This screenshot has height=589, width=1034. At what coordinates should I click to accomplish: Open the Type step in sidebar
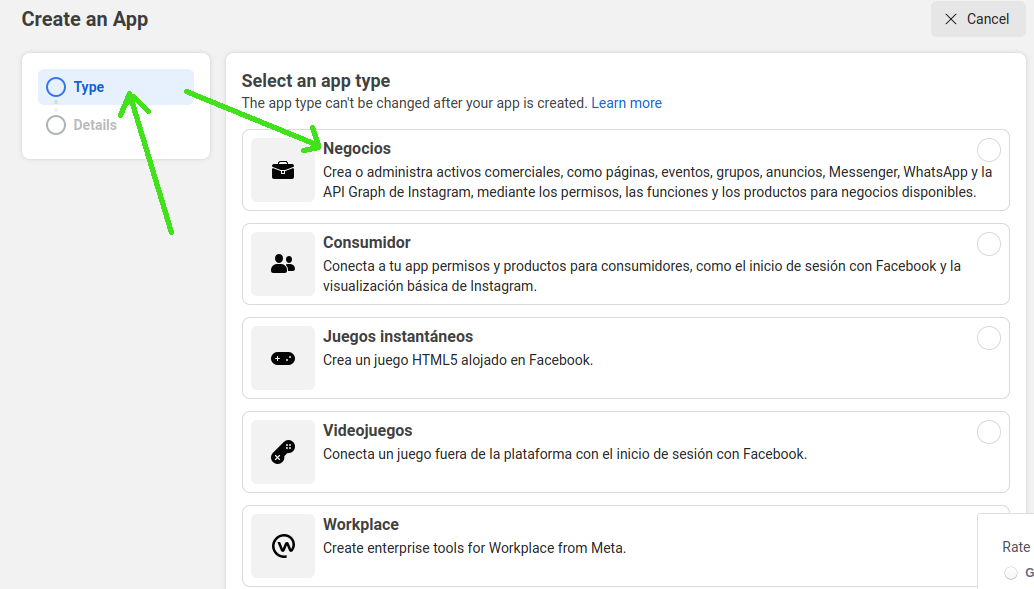(116, 87)
